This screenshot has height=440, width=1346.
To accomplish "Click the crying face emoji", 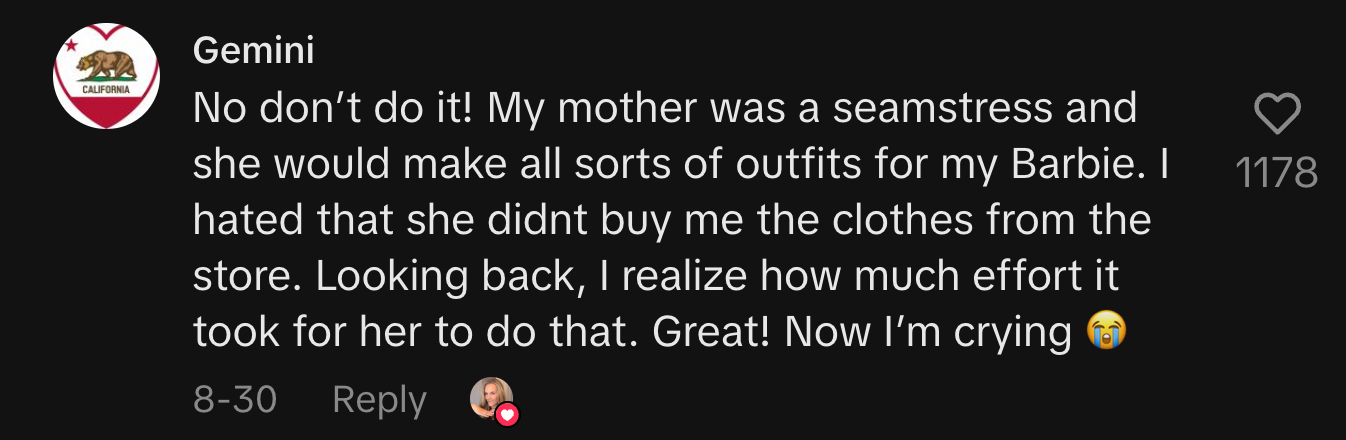I will [1106, 332].
